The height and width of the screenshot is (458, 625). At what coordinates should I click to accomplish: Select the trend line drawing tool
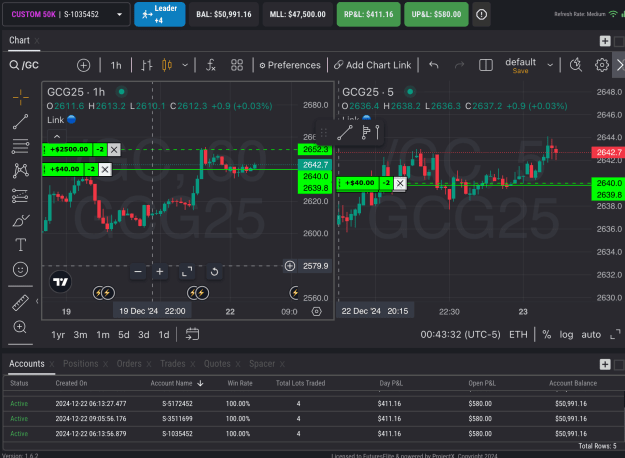click(20, 122)
